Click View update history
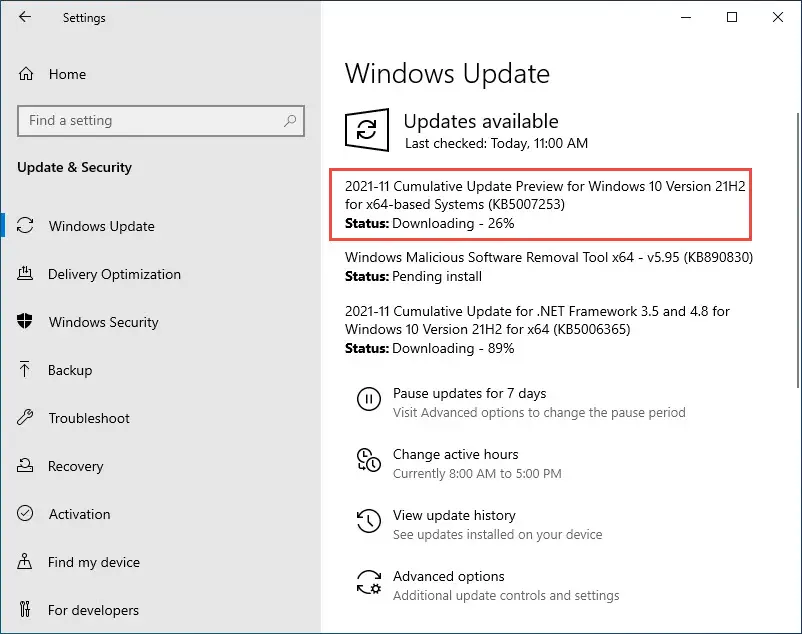This screenshot has width=802, height=634. click(454, 515)
